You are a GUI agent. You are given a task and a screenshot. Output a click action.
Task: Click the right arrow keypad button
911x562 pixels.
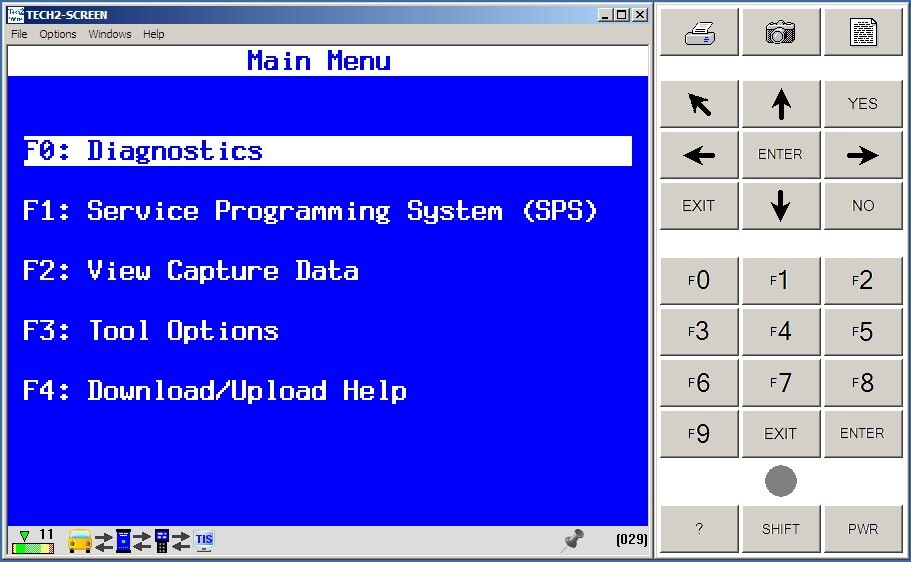[863, 155]
